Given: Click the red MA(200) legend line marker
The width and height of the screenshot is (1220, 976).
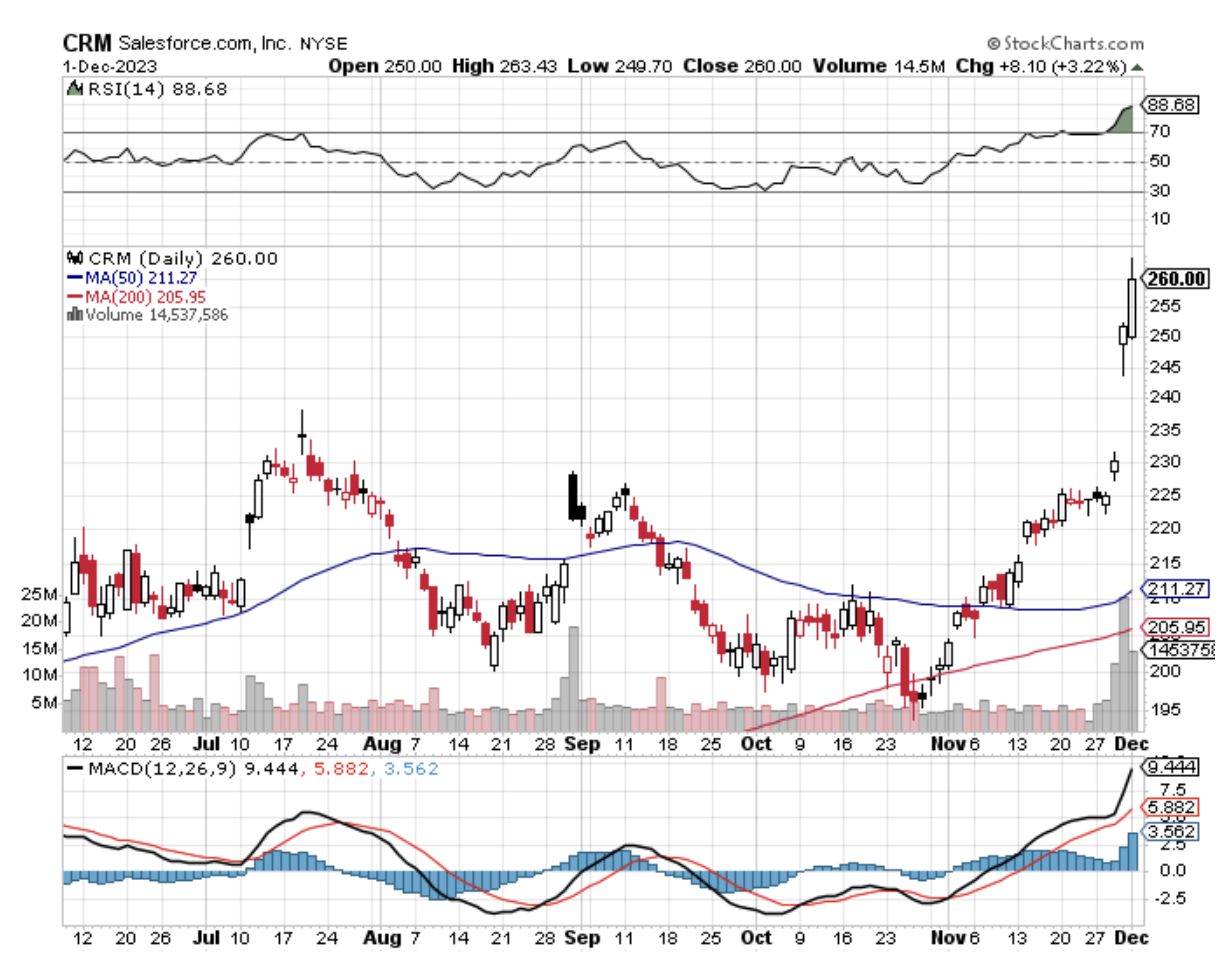Looking at the screenshot, I should pyautogui.click(x=74, y=296).
